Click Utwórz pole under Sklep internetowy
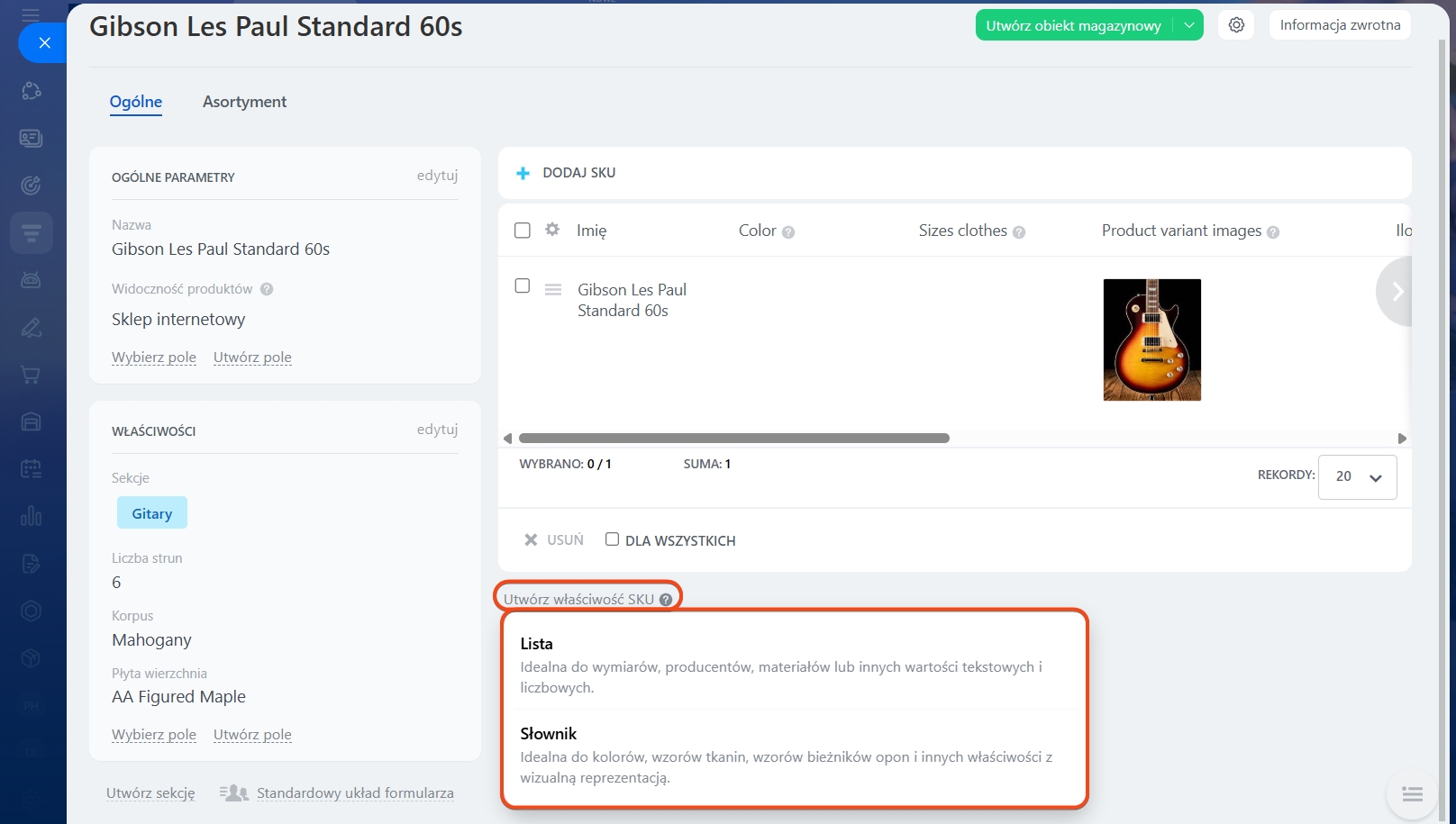The height and width of the screenshot is (824, 1456). (x=252, y=358)
